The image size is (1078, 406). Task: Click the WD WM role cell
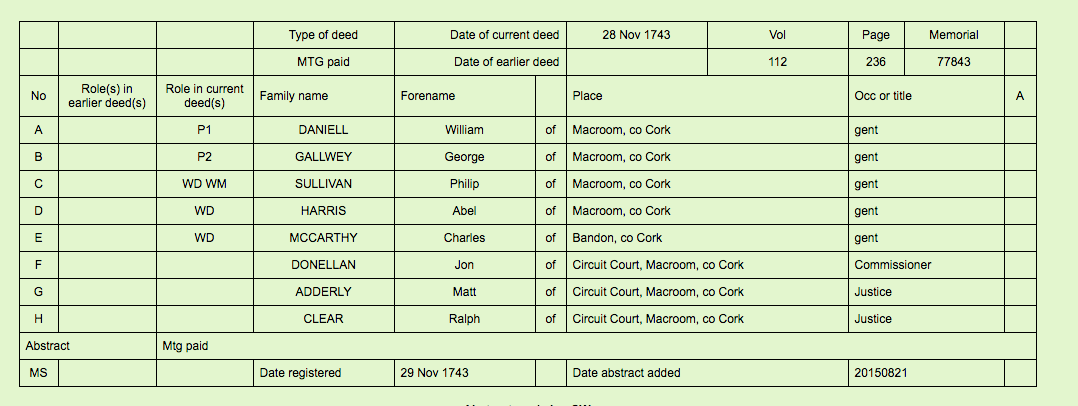point(204,184)
